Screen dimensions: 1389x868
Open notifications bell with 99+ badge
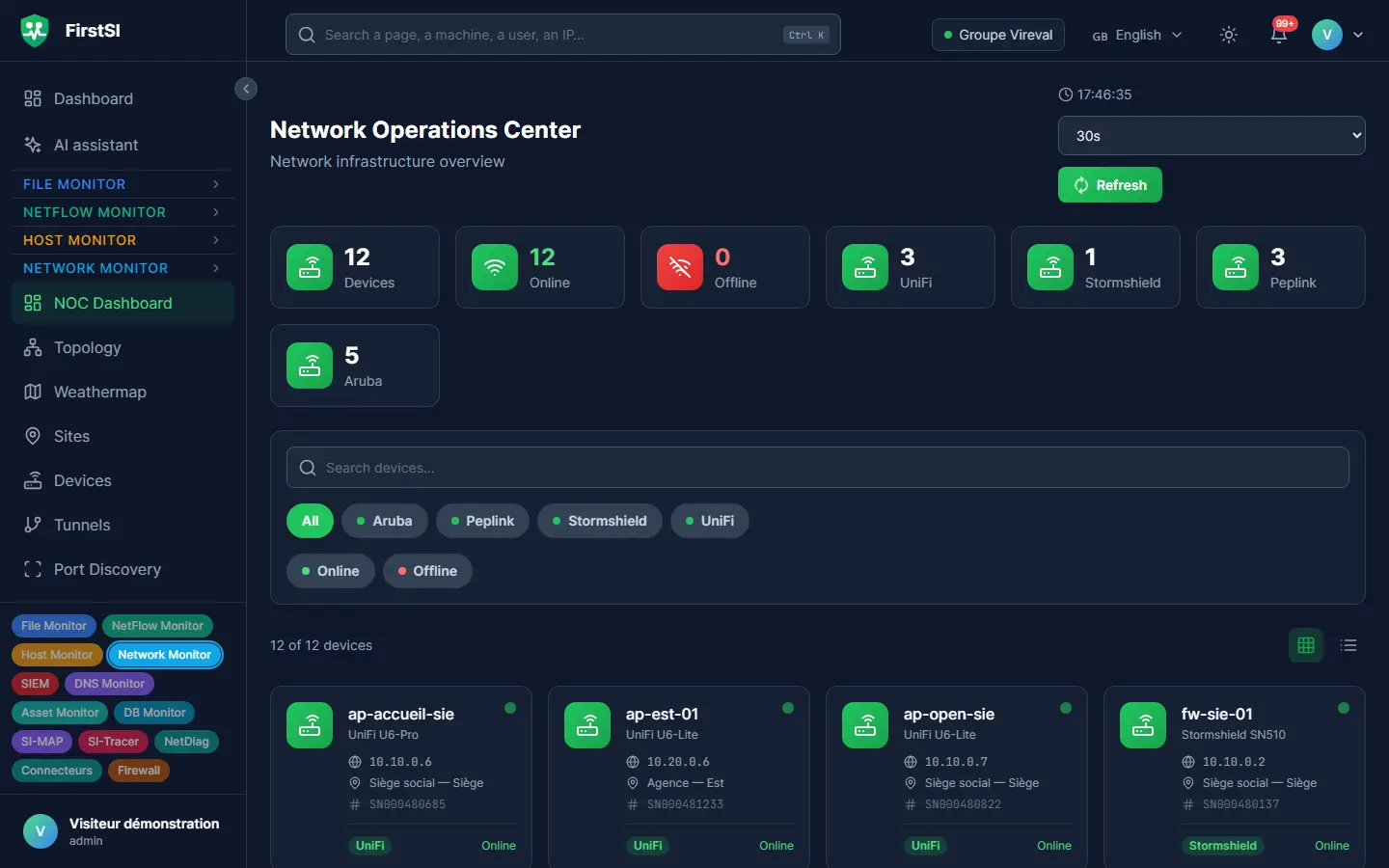coord(1279,35)
